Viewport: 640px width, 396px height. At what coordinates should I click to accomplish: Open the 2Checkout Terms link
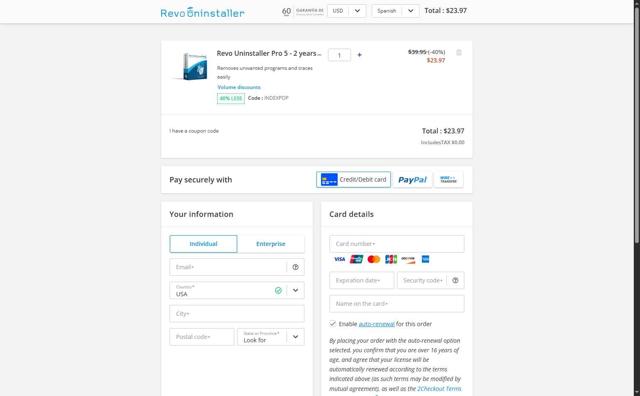pyautogui.click(x=439, y=389)
